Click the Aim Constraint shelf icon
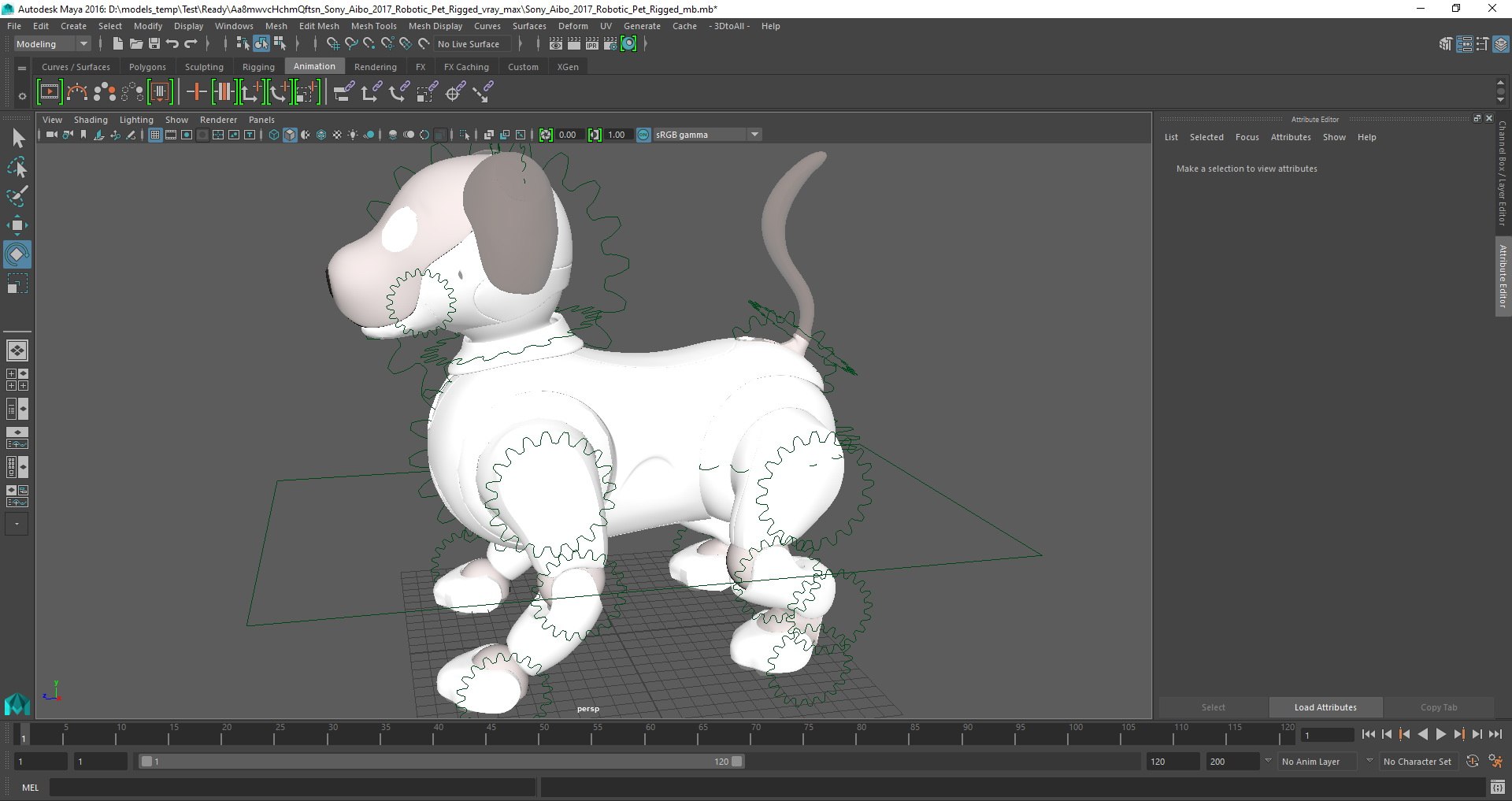Image resolution: width=1512 pixels, height=801 pixels. coord(454,92)
